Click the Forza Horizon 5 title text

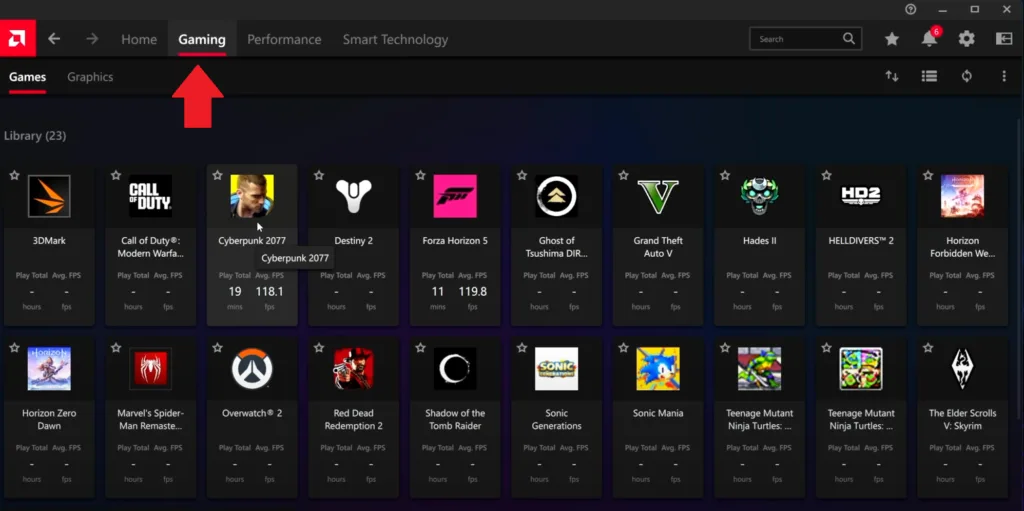coord(455,240)
